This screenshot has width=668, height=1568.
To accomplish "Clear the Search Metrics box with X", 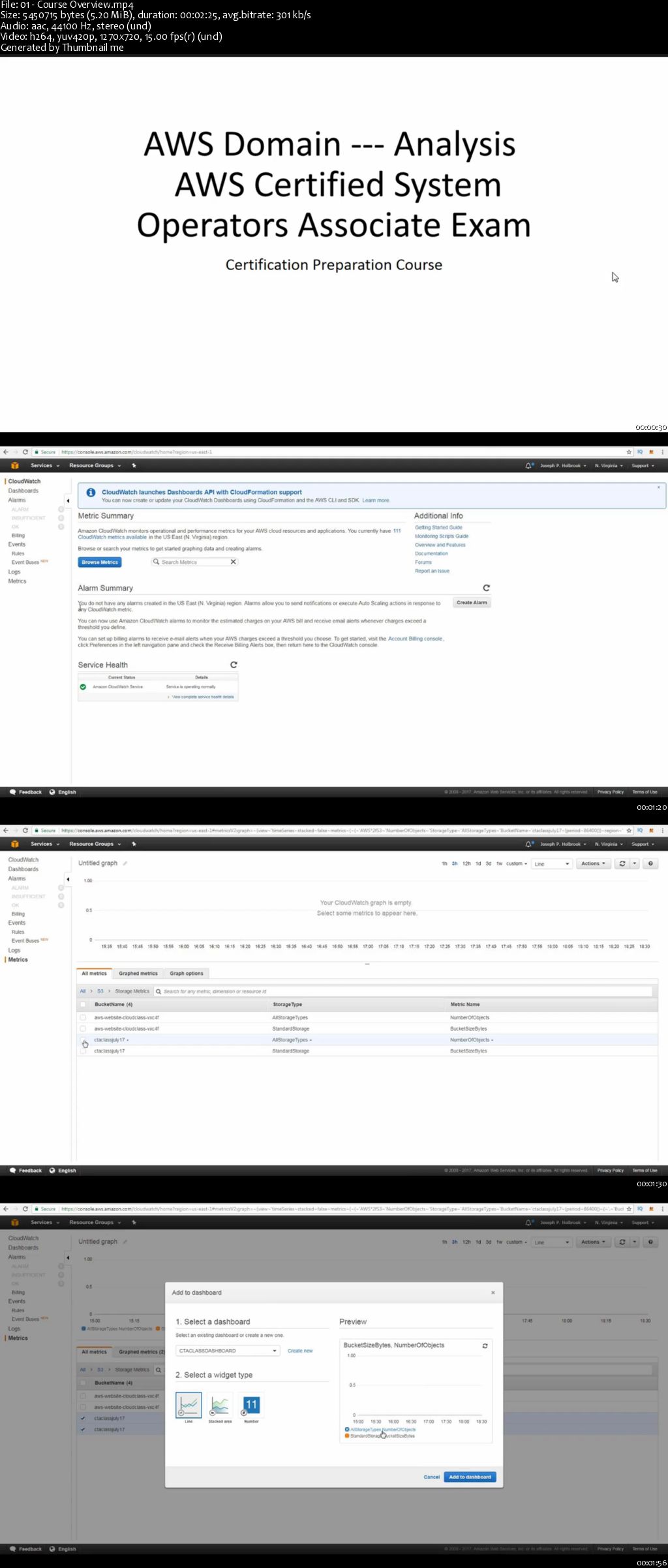I will pos(233,562).
